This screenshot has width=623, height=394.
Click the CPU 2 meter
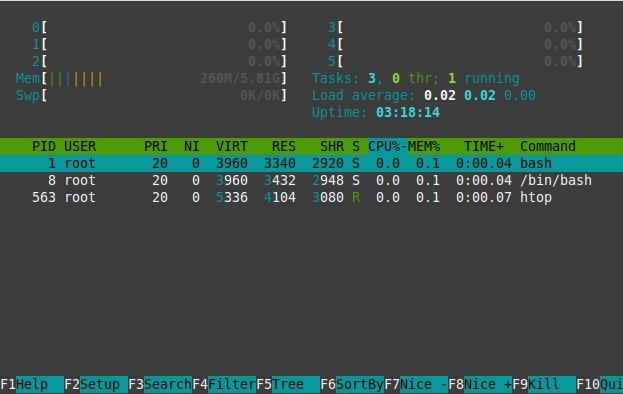coord(159,61)
